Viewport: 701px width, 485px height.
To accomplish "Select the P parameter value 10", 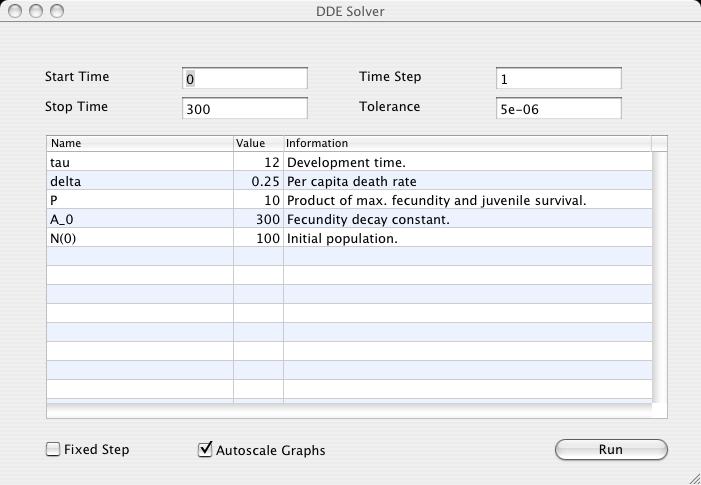I will 258,201.
